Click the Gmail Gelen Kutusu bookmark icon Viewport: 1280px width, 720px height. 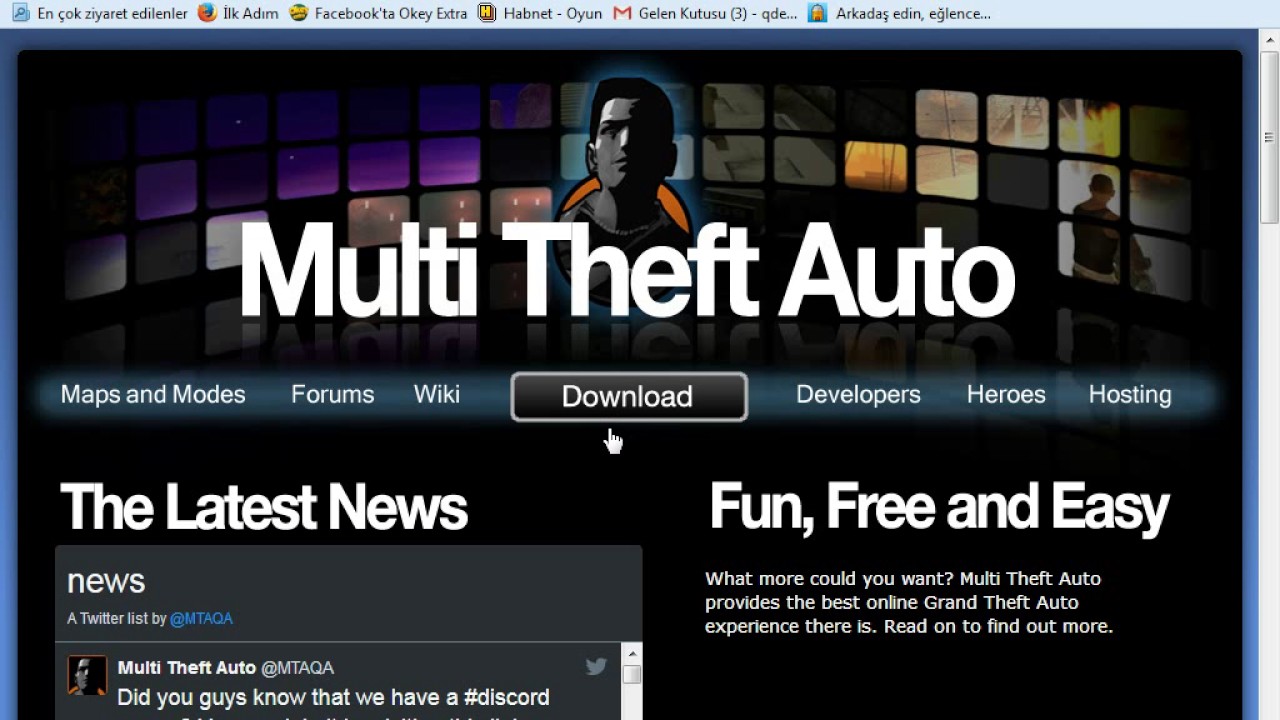(x=622, y=13)
